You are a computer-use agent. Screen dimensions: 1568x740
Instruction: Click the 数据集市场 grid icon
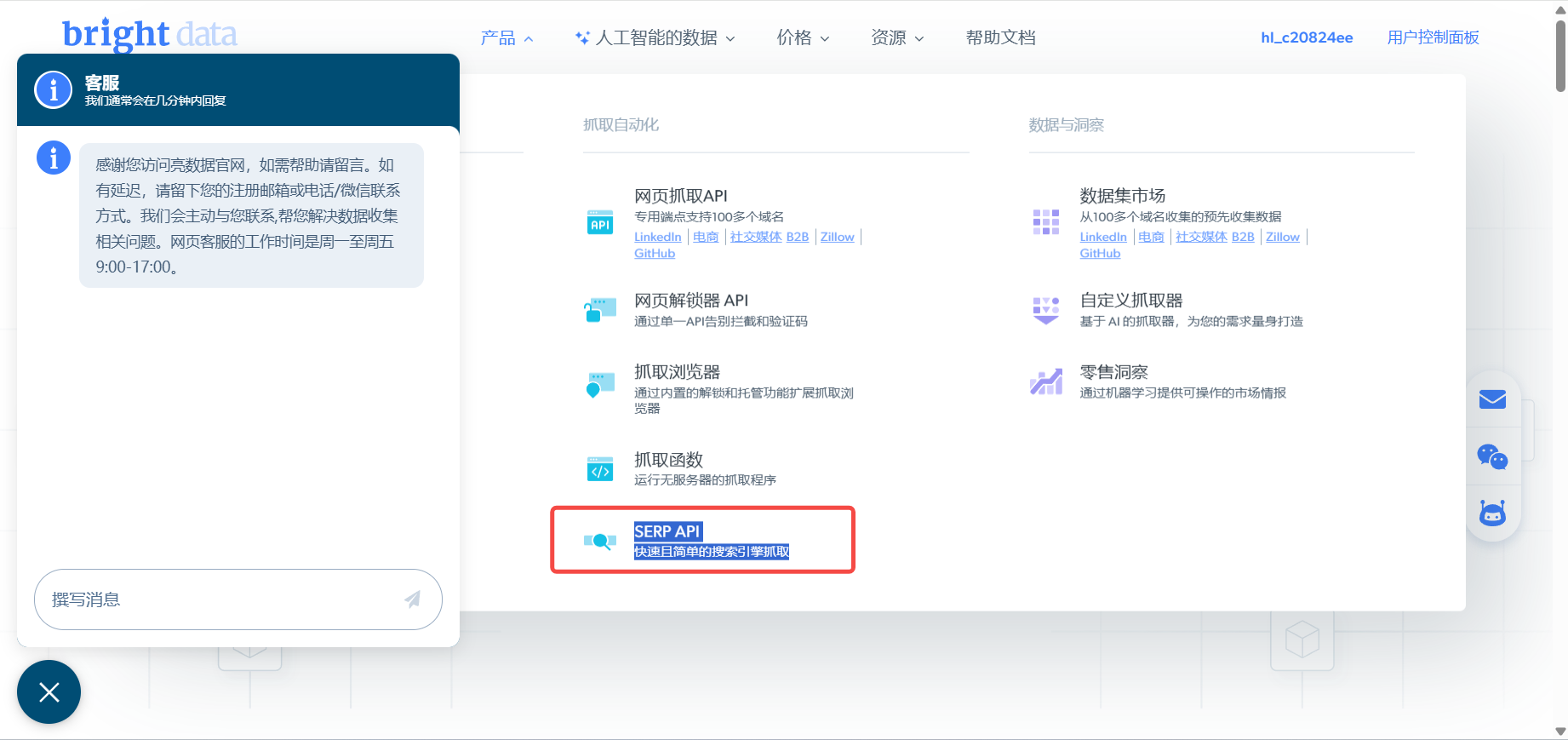[x=1045, y=222]
